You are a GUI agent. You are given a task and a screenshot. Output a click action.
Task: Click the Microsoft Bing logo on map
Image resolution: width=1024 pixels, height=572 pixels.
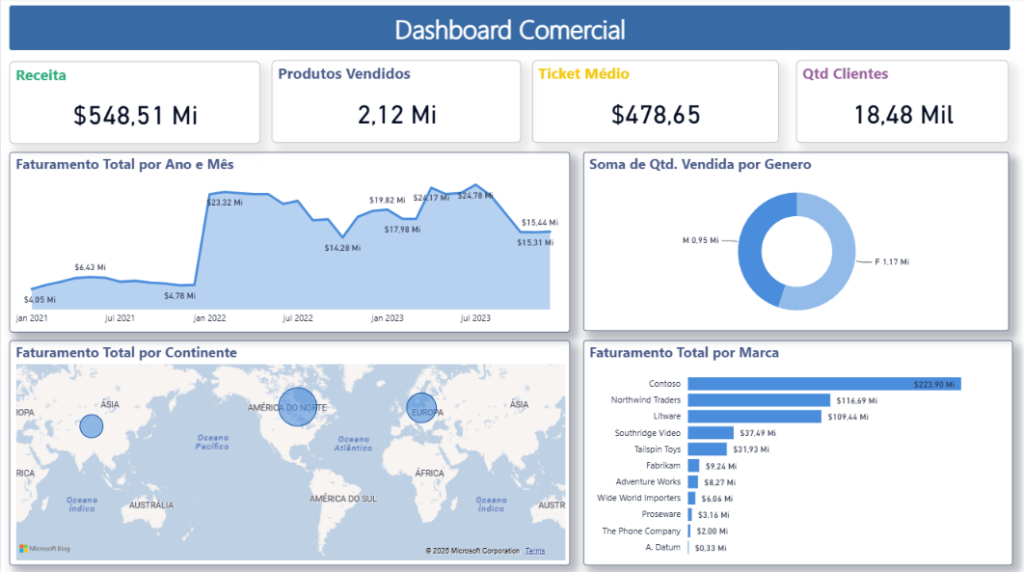pyautogui.click(x=44, y=548)
